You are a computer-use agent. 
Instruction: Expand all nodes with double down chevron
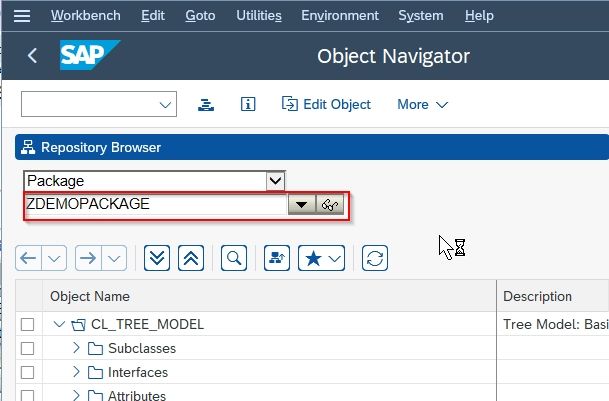pyautogui.click(x=157, y=258)
